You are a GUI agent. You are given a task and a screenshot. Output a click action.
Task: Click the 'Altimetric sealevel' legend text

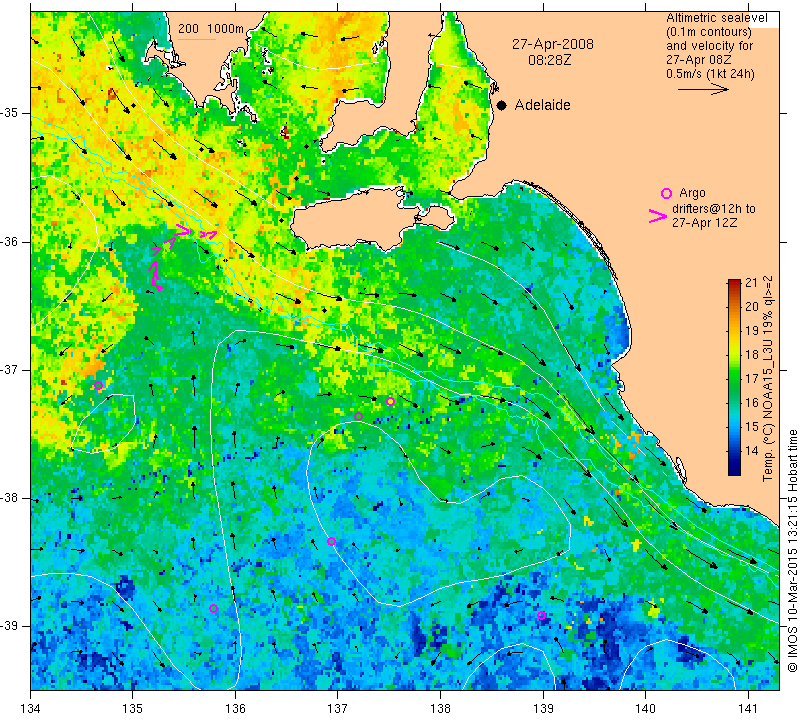[717, 18]
